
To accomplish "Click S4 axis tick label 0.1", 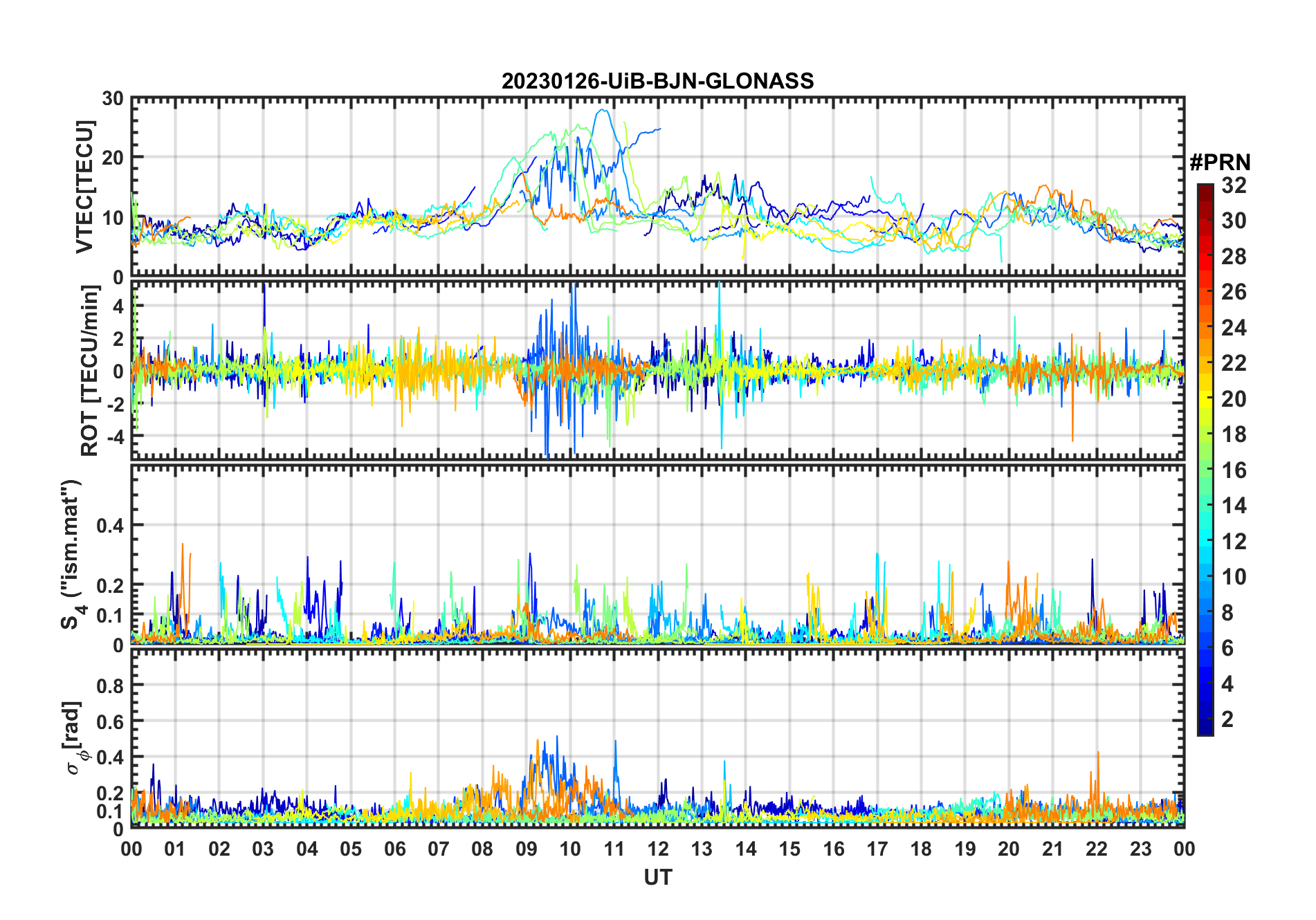I will click(x=110, y=616).
